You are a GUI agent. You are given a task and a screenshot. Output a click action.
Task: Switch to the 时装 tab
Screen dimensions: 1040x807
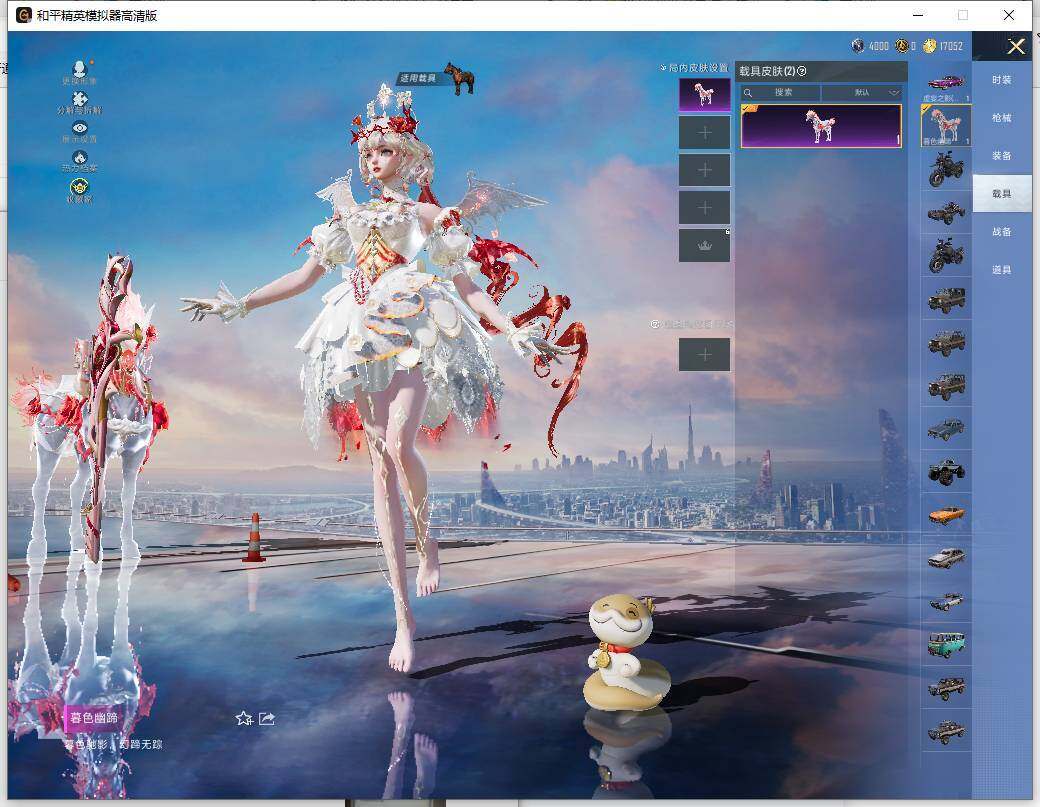click(x=1002, y=80)
